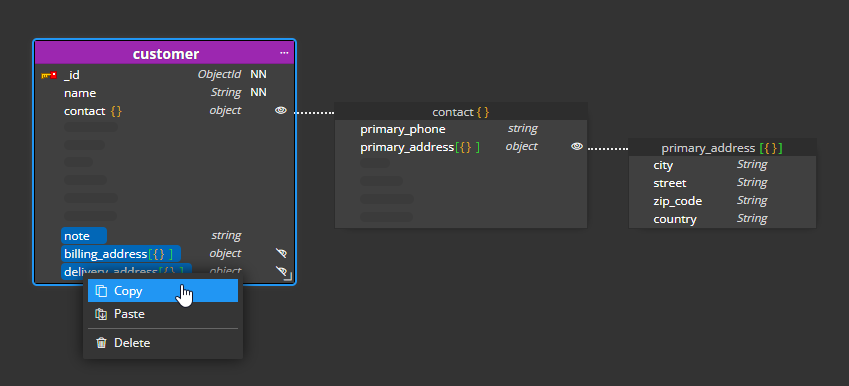Click the Paste clipboard icon
Screen dimensions: 849x386
[x=101, y=314]
